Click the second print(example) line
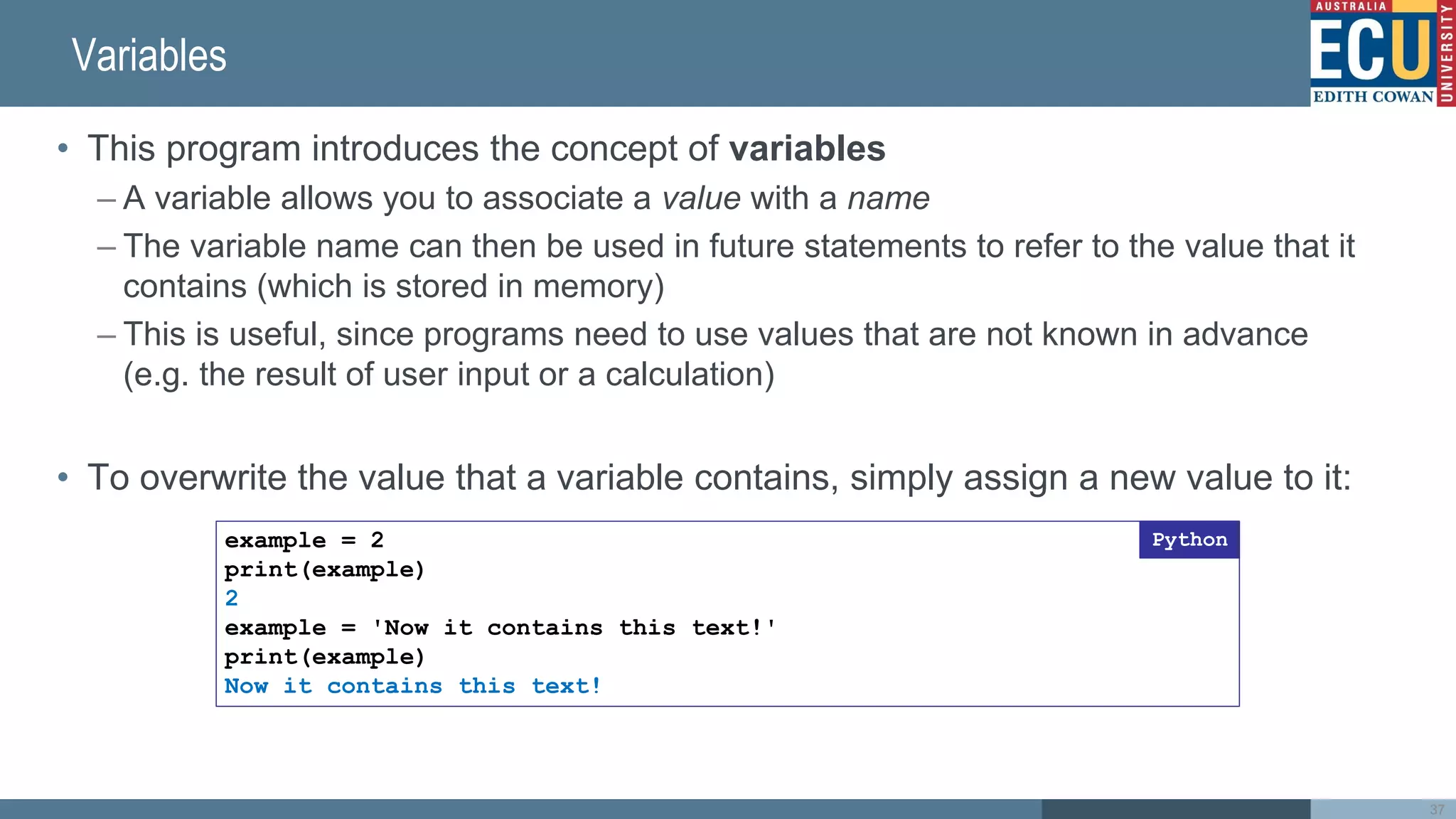 click(x=324, y=657)
